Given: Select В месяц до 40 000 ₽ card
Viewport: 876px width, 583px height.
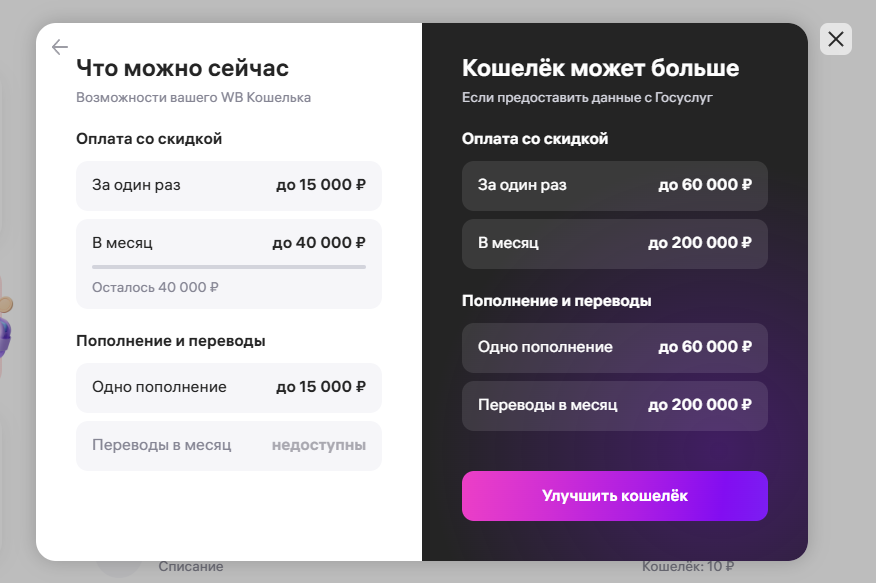Looking at the screenshot, I should coord(229,243).
